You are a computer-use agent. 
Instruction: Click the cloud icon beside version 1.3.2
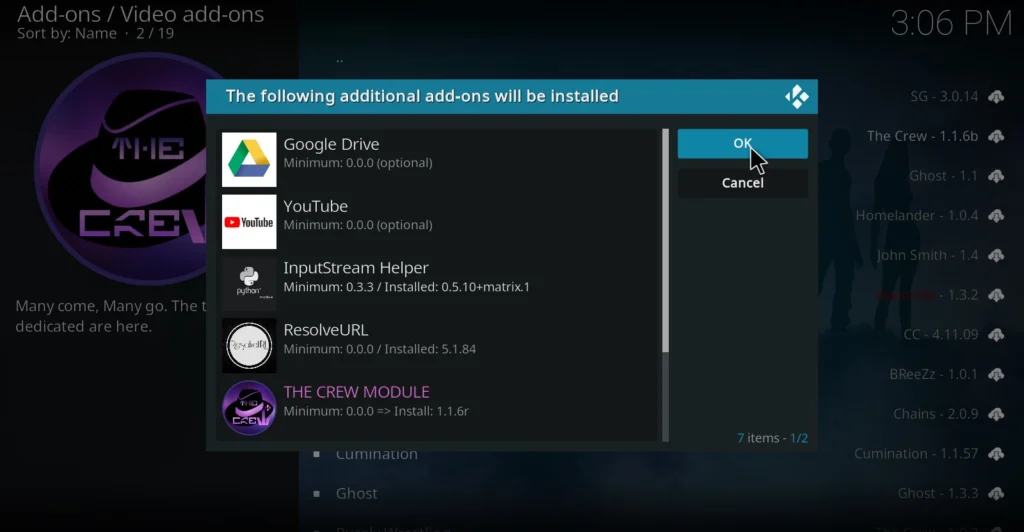pyautogui.click(x=996, y=296)
